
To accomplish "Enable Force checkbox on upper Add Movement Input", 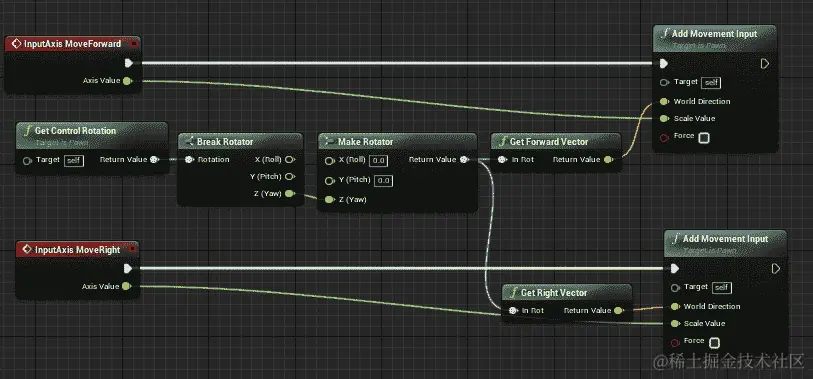I will pos(704,138).
